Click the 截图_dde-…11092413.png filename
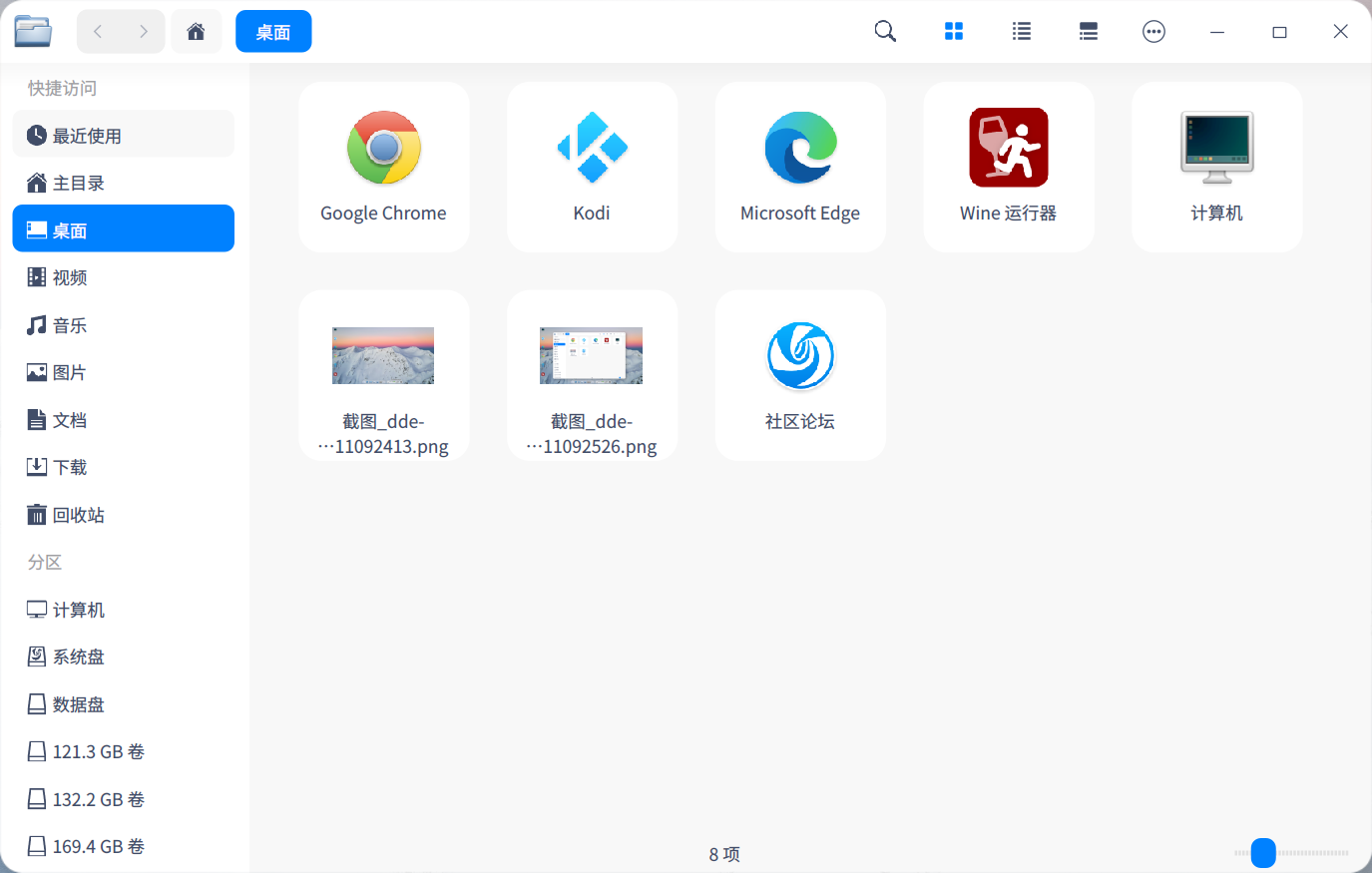This screenshot has height=873, width=1372. point(383,434)
